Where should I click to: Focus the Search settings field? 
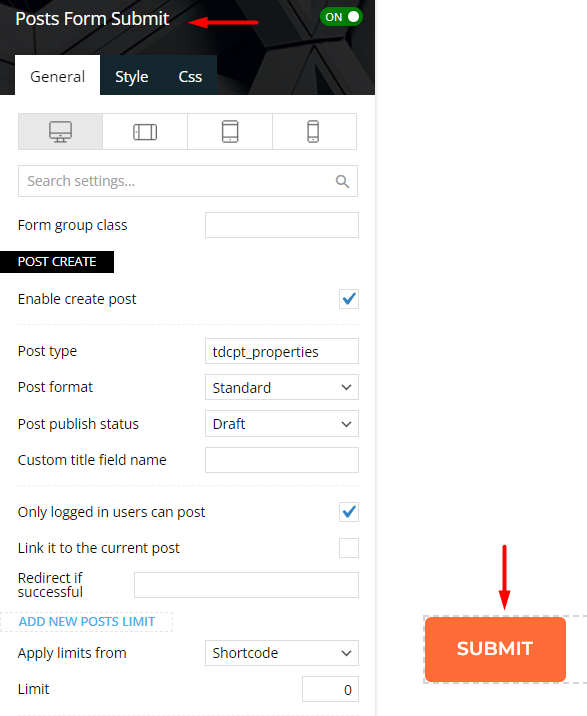click(x=188, y=181)
